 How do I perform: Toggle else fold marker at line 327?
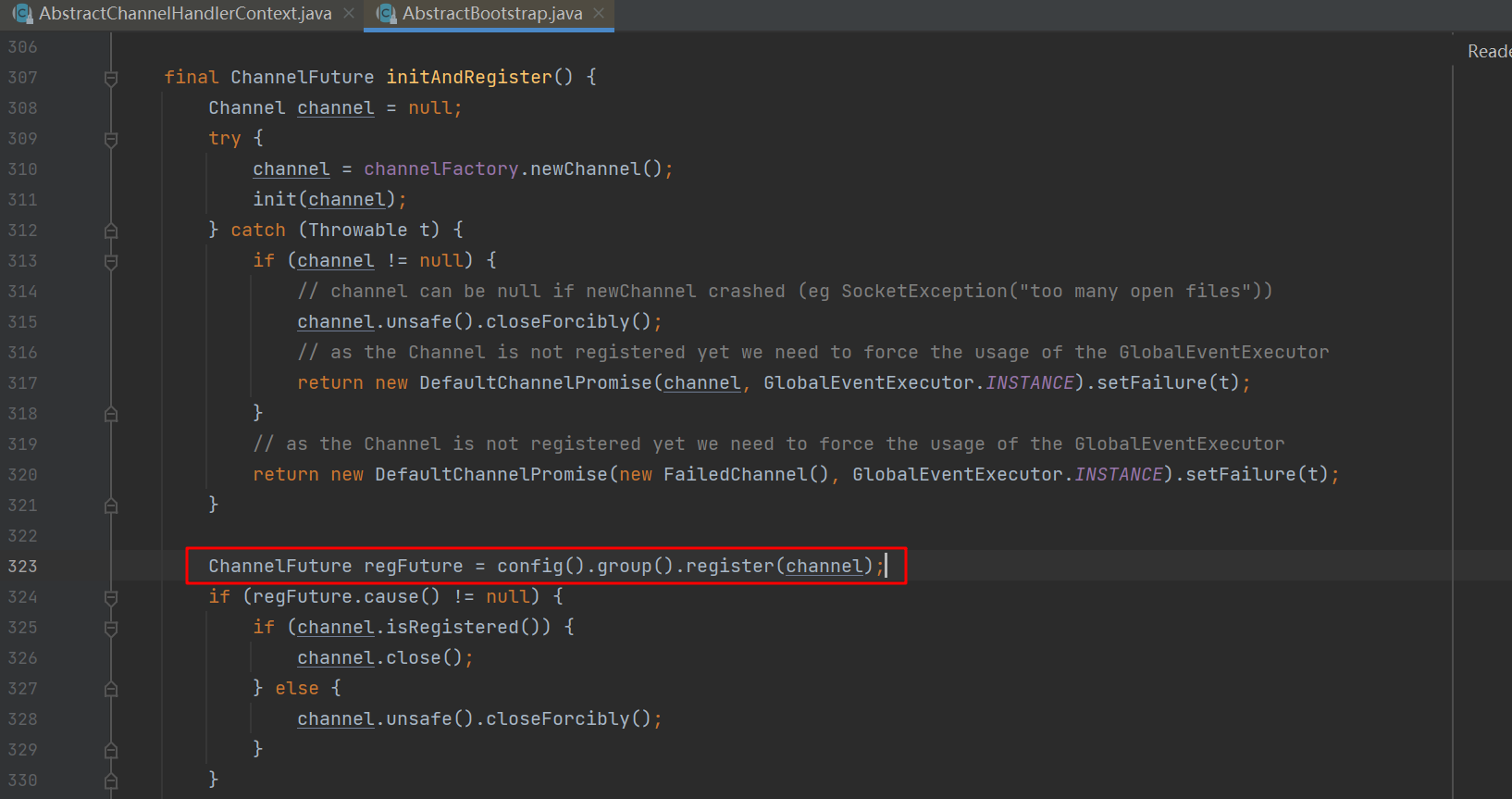111,689
